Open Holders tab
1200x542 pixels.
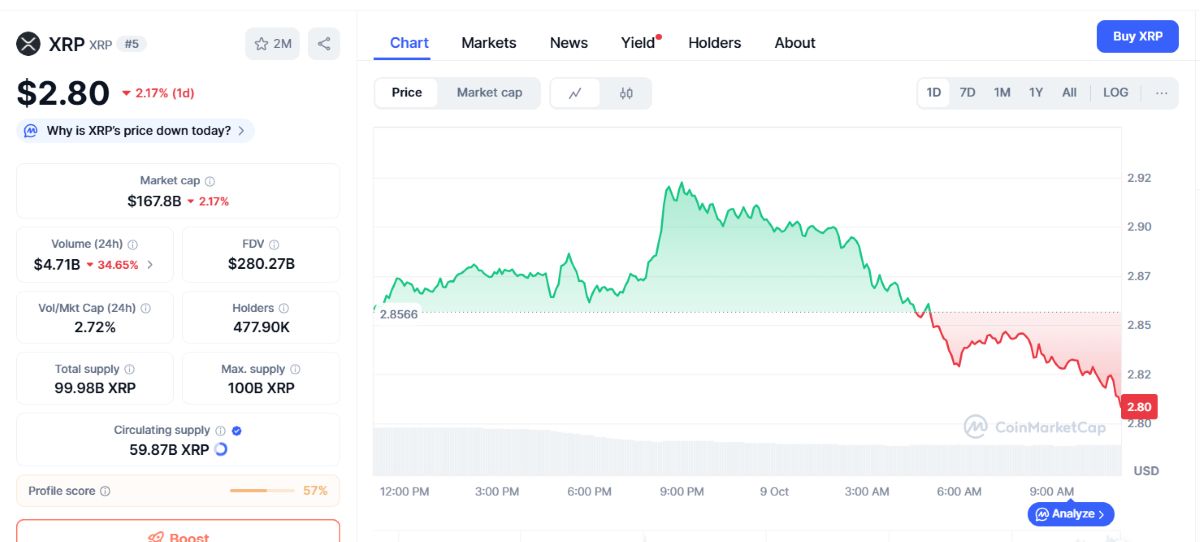(715, 43)
